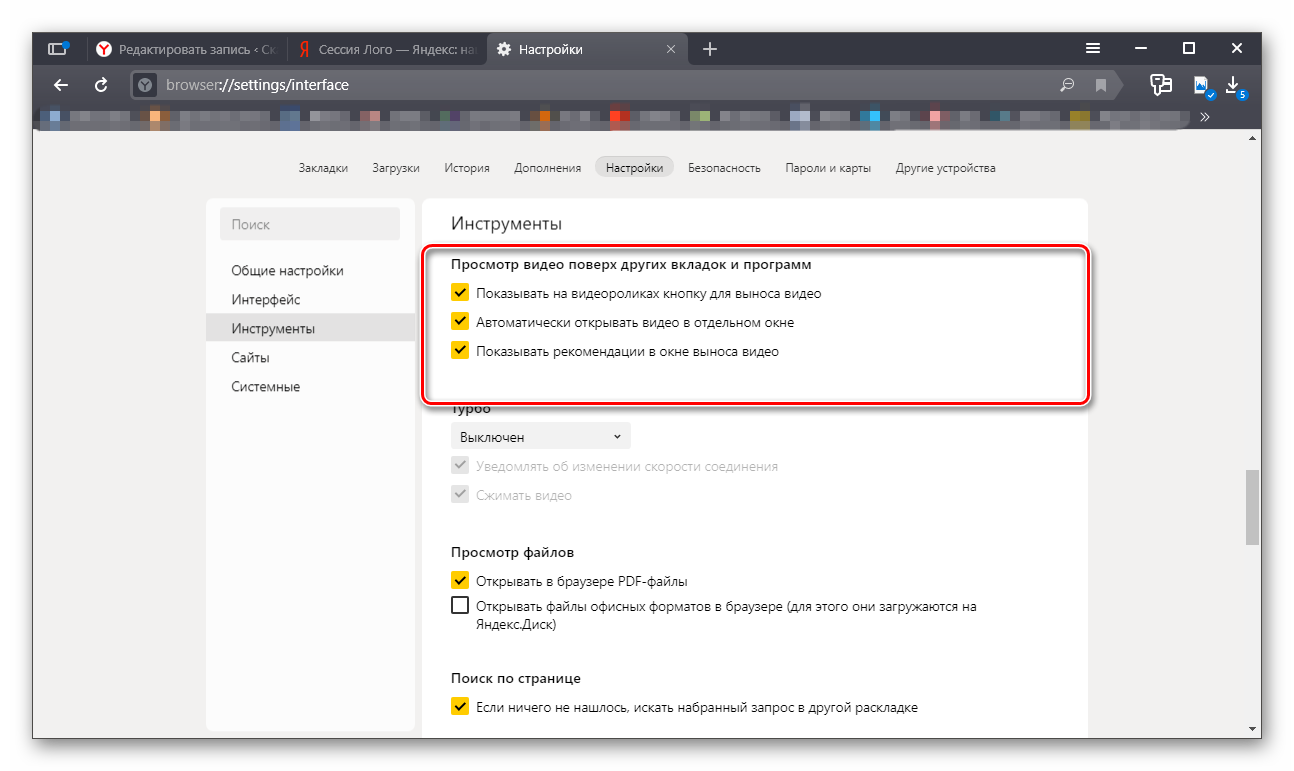1294x771 pixels.
Task: Click the gear icon on Настройки tab
Action: pyautogui.click(x=503, y=49)
